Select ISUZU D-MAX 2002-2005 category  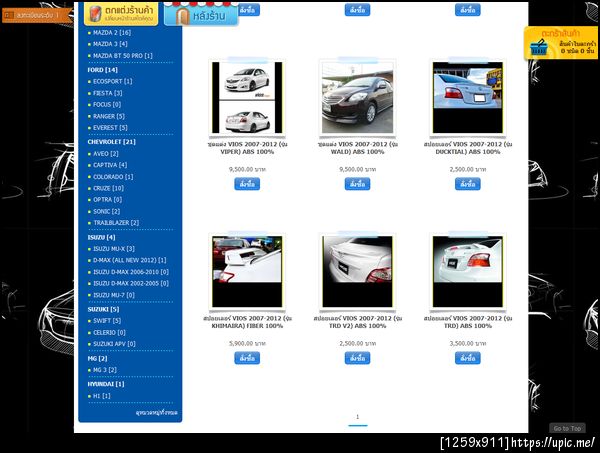(130, 284)
